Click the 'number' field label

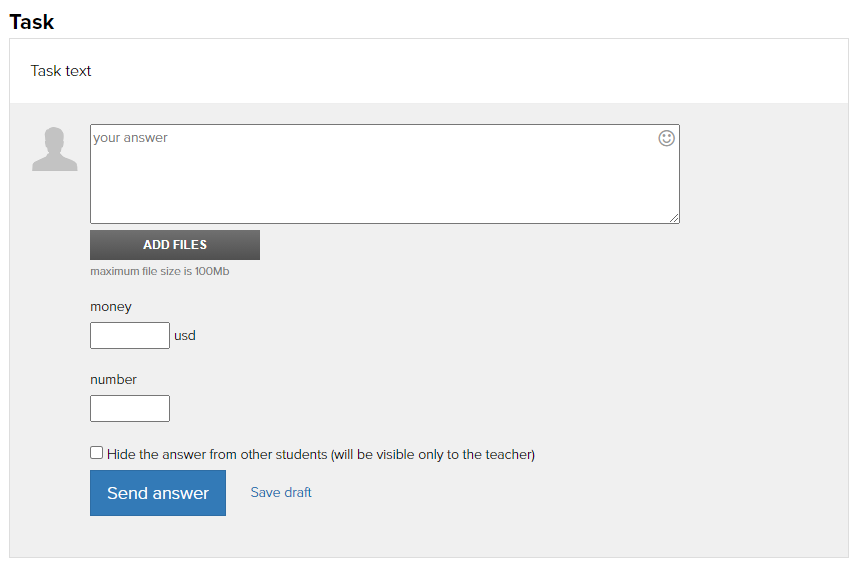pos(114,379)
